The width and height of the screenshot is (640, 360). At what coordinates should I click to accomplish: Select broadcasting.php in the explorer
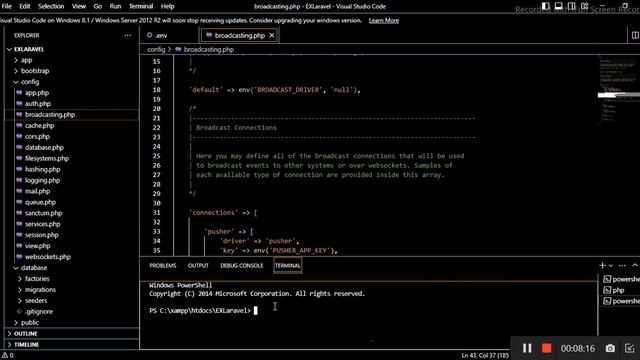(50, 115)
